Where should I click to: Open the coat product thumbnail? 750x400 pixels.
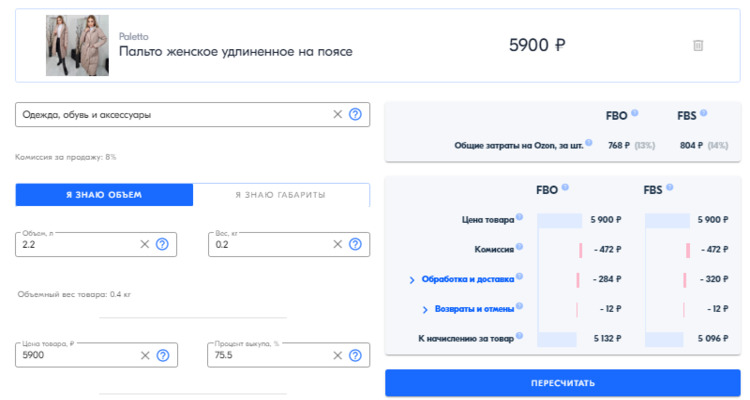point(77,45)
